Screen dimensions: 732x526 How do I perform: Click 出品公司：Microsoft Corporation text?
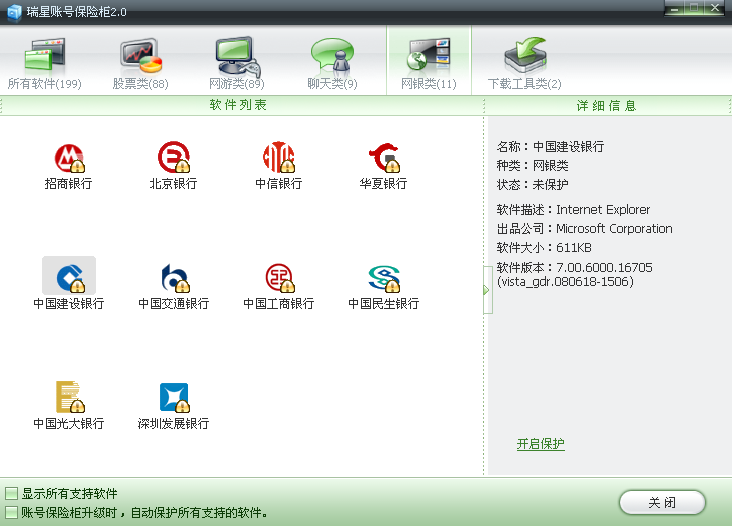[584, 229]
